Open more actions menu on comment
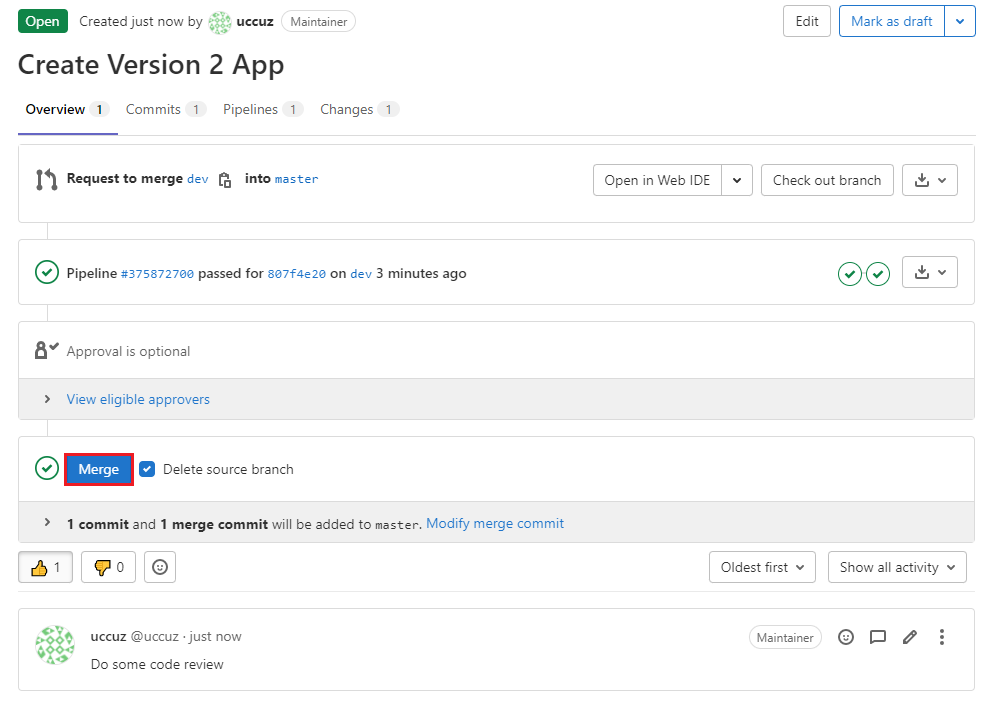999x702 pixels. pos(941,637)
